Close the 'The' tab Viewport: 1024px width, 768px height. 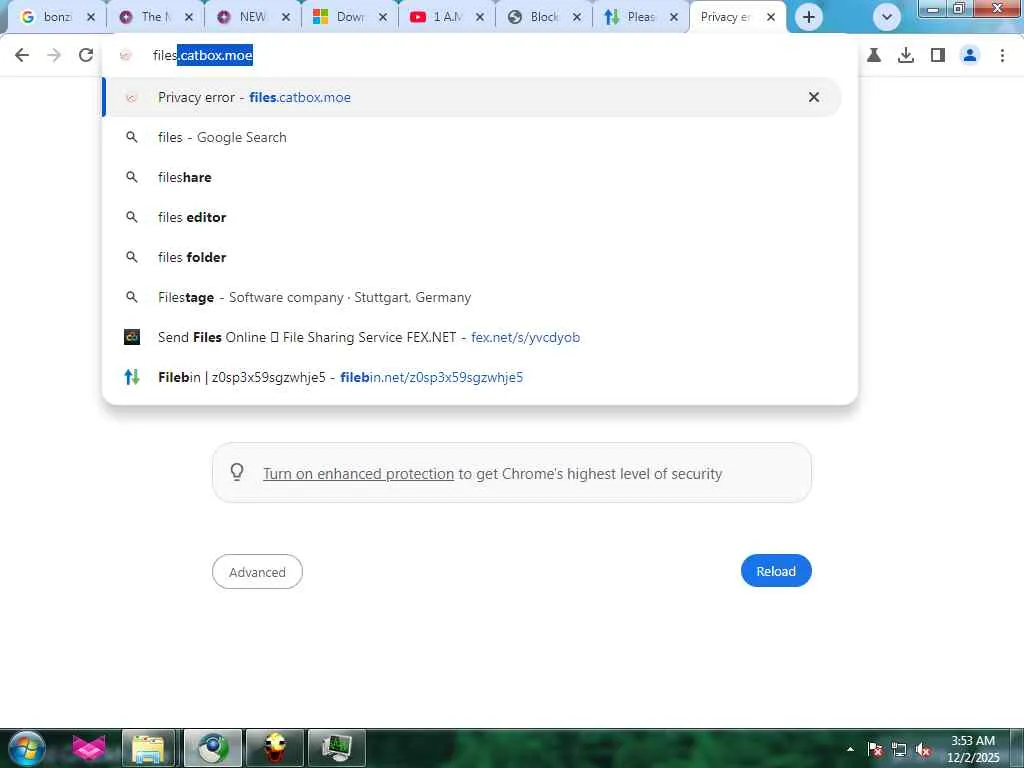tap(189, 17)
